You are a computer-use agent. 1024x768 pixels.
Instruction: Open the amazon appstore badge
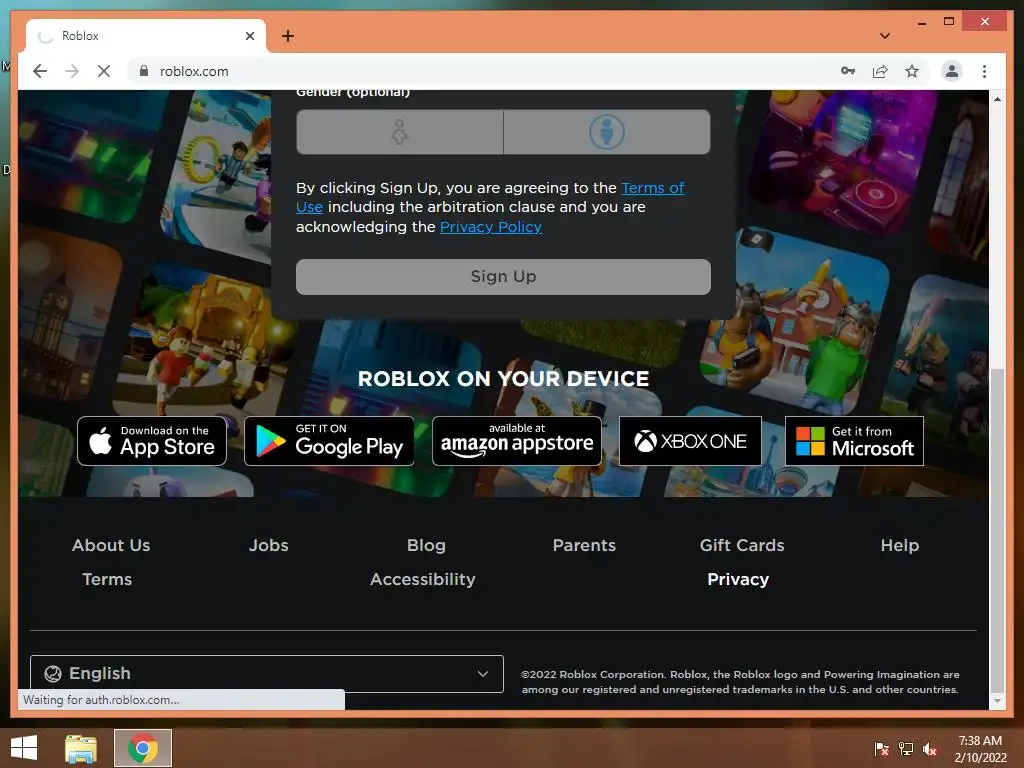pyautogui.click(x=517, y=441)
